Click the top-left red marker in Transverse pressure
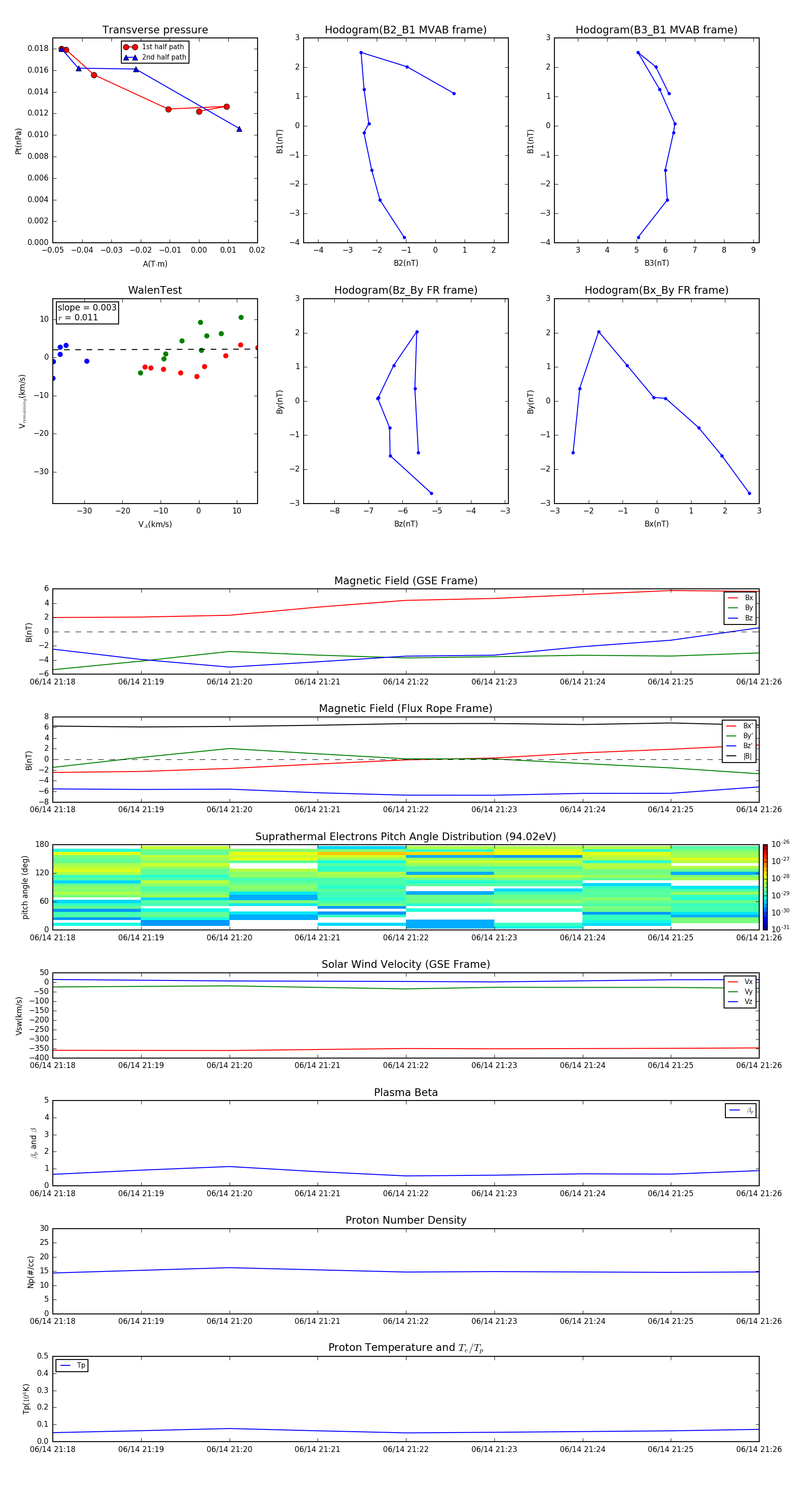Image resolution: width=812 pixels, height=1489 pixels. [61, 49]
